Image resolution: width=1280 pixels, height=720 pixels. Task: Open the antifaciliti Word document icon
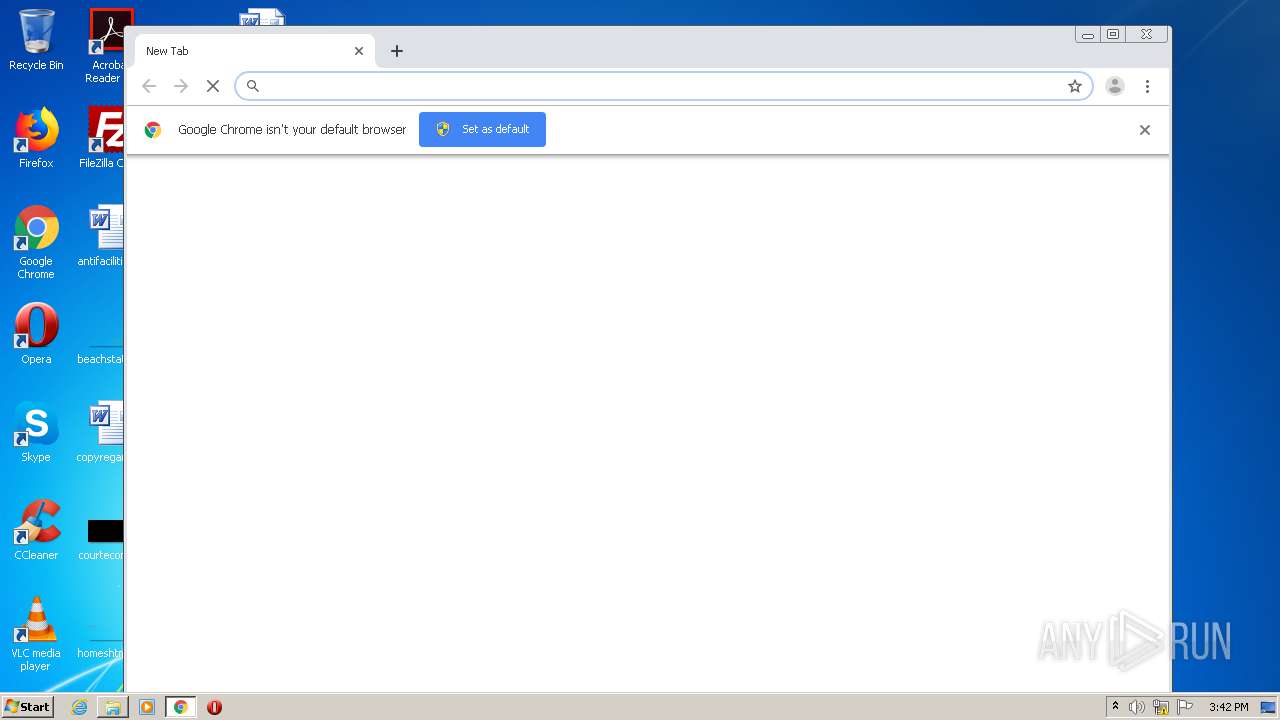103,236
